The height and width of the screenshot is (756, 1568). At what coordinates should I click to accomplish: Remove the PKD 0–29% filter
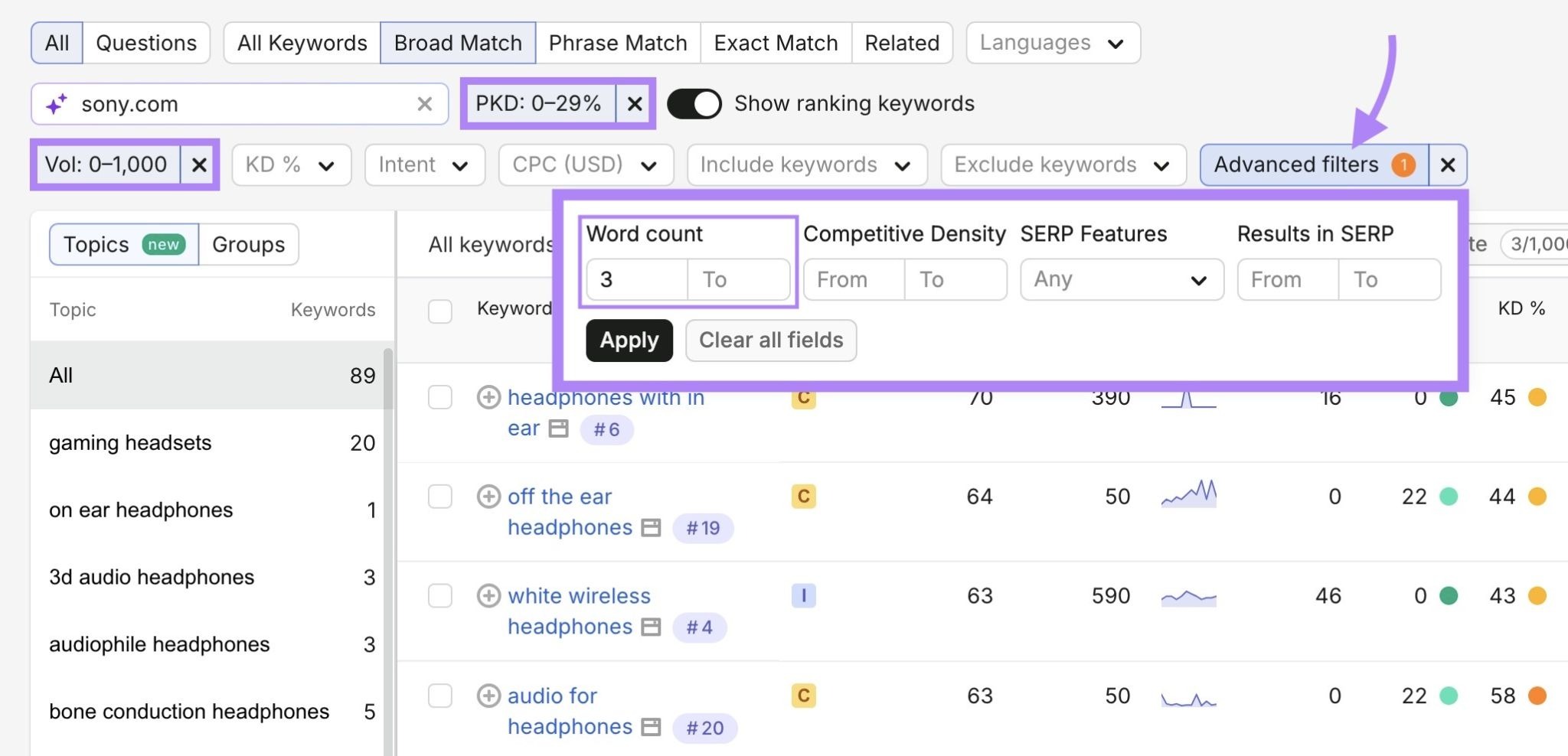tap(635, 103)
